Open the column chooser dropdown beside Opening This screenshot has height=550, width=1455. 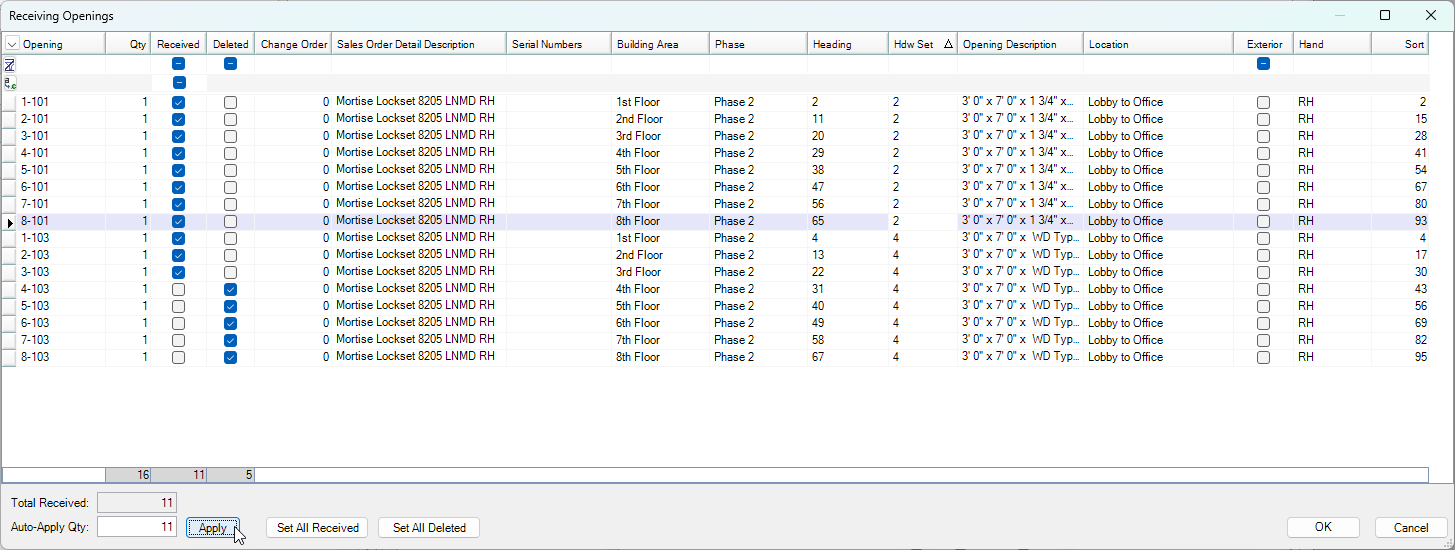pos(12,44)
